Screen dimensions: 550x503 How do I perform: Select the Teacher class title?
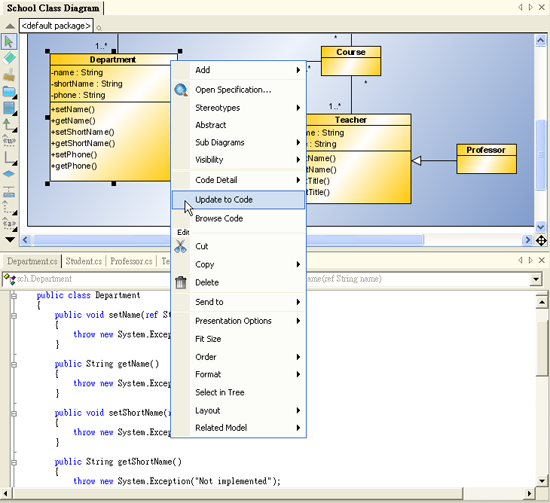coord(351,120)
